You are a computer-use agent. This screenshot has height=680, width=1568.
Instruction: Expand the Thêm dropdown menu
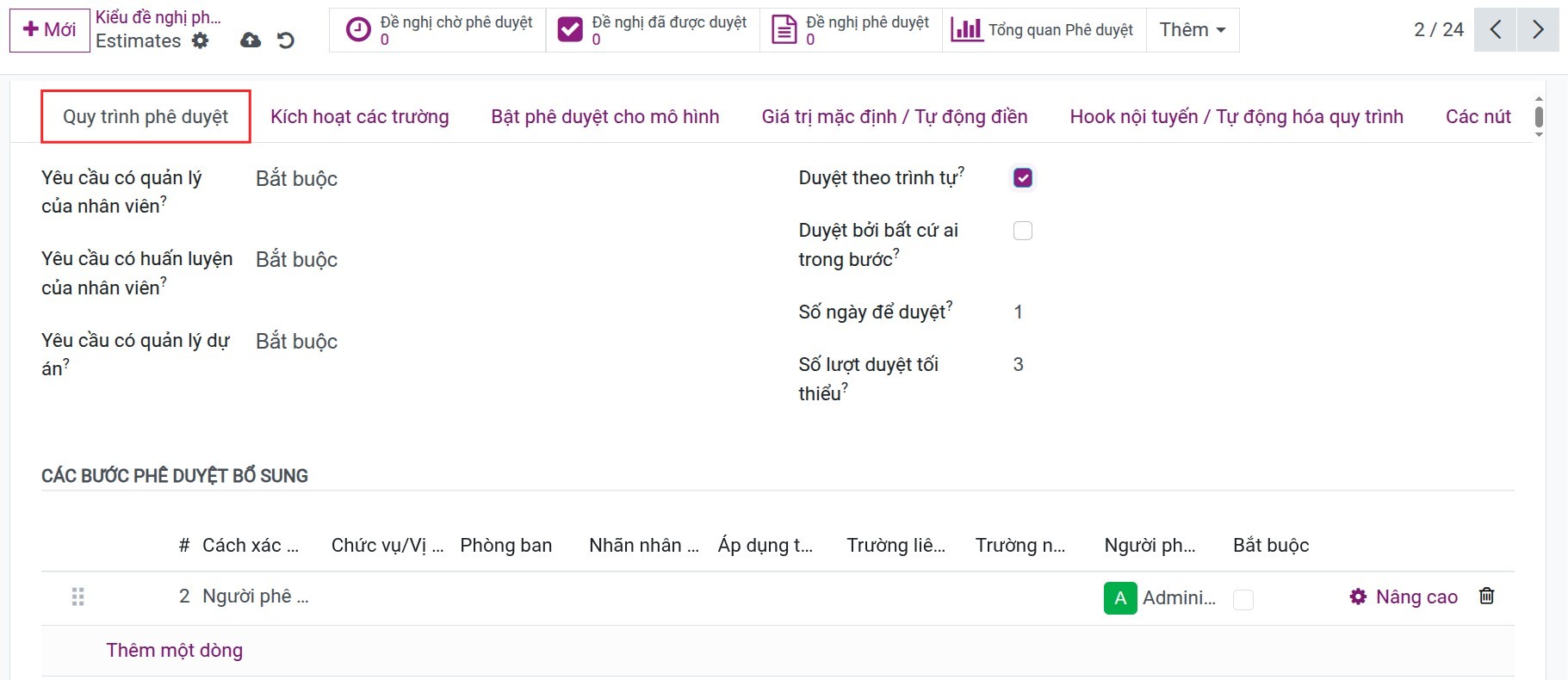coord(1192,30)
